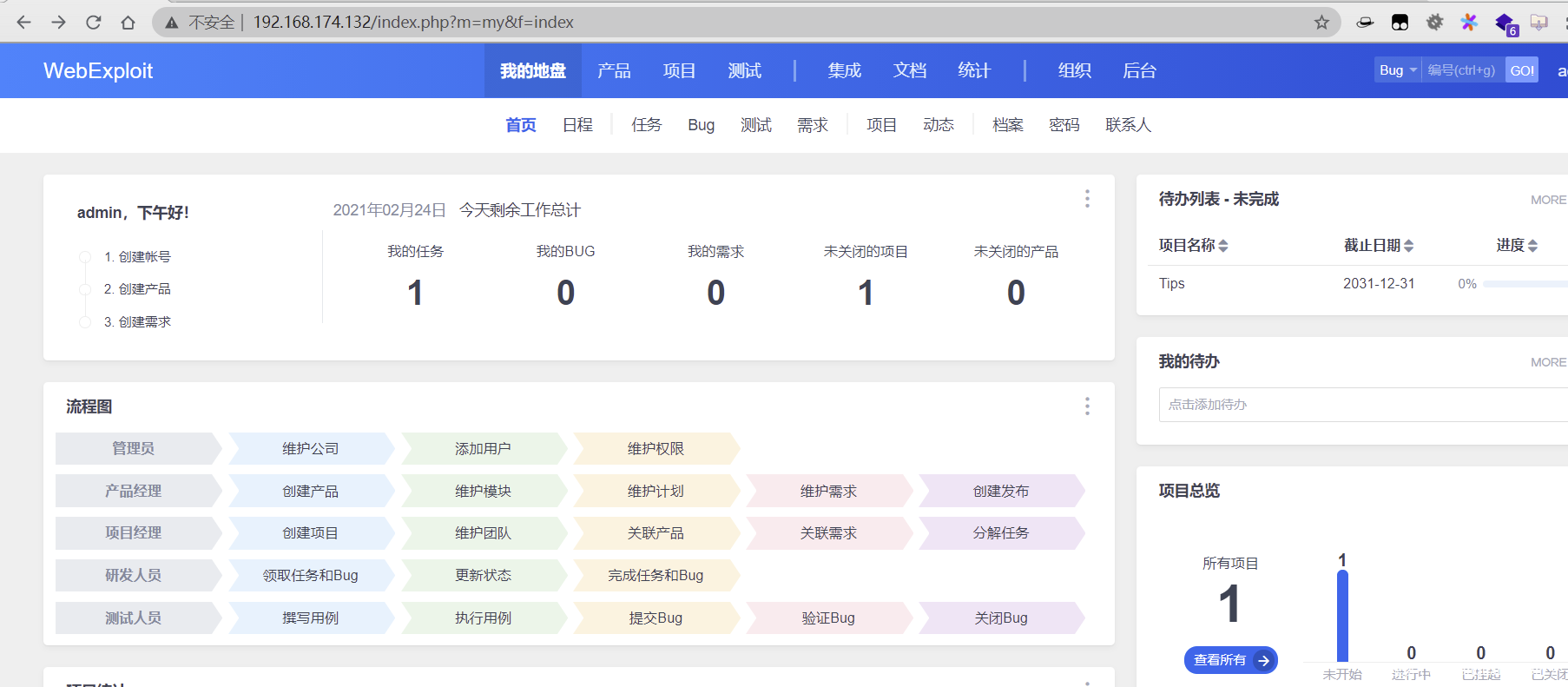Open the 产品 top navigation menu

click(614, 71)
